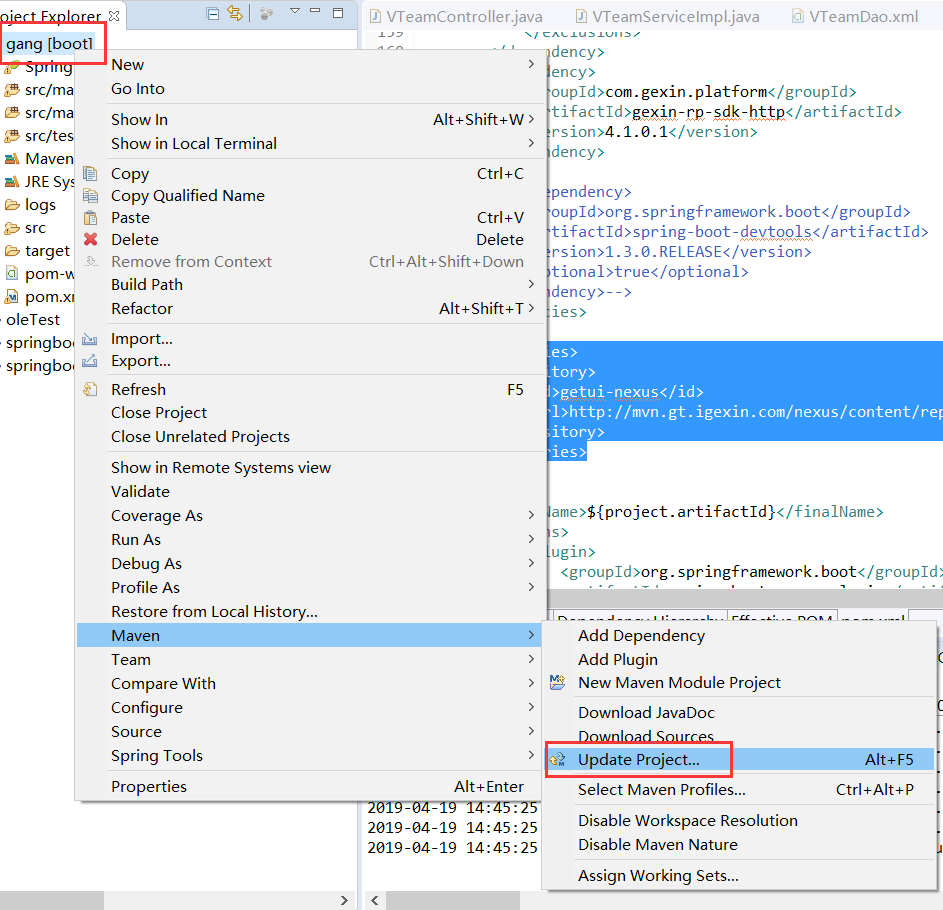Click New Maven Module Project icon

[558, 682]
